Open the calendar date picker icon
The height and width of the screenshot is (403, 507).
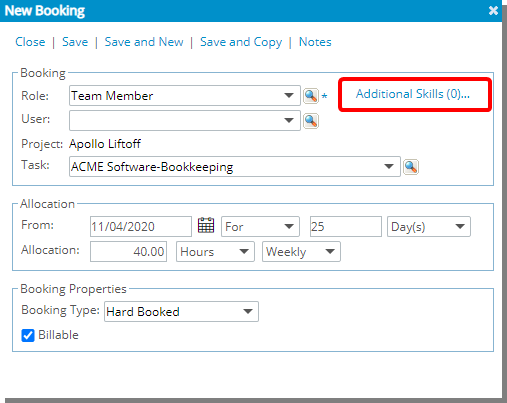click(x=206, y=226)
